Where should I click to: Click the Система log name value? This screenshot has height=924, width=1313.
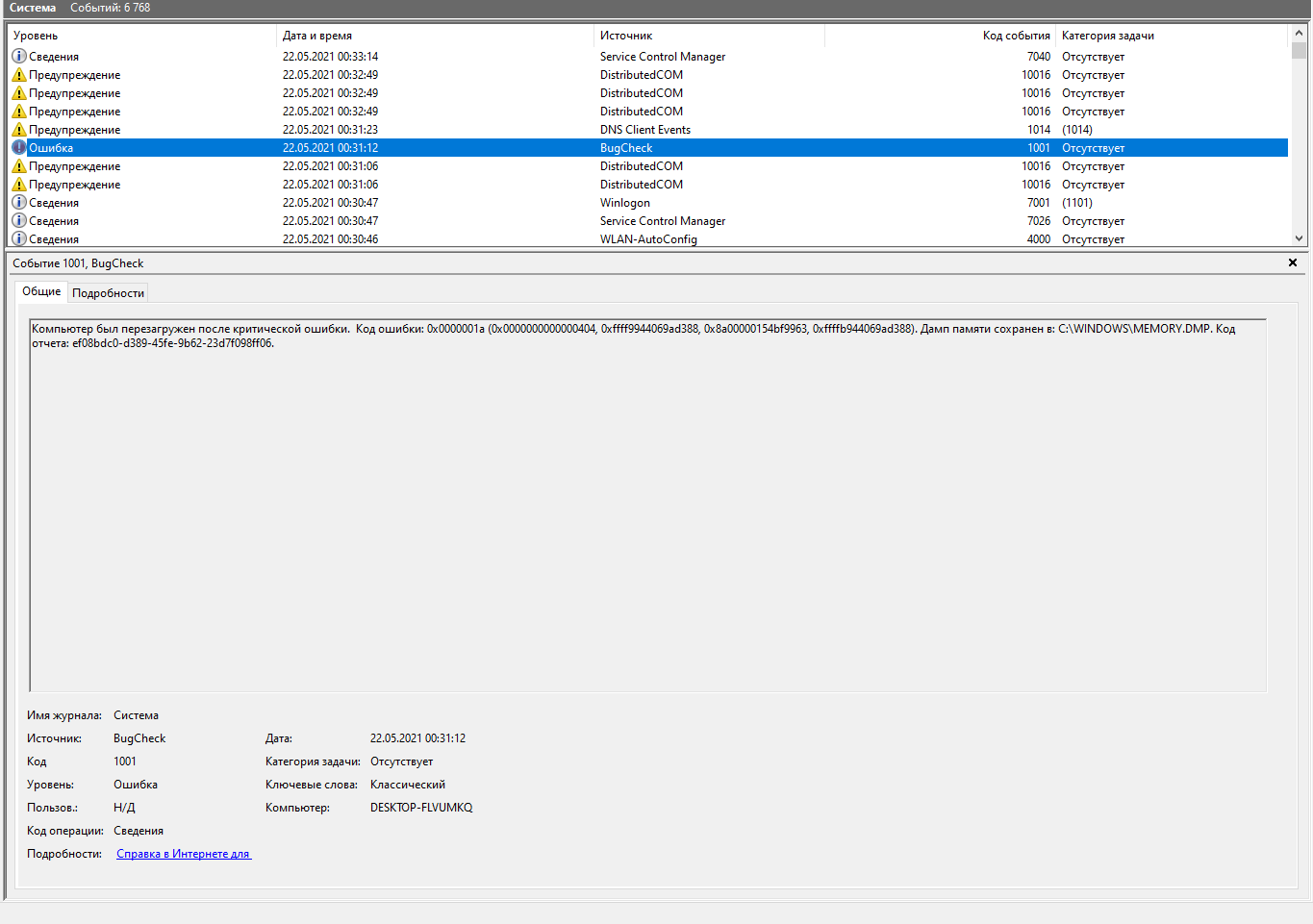[136, 715]
